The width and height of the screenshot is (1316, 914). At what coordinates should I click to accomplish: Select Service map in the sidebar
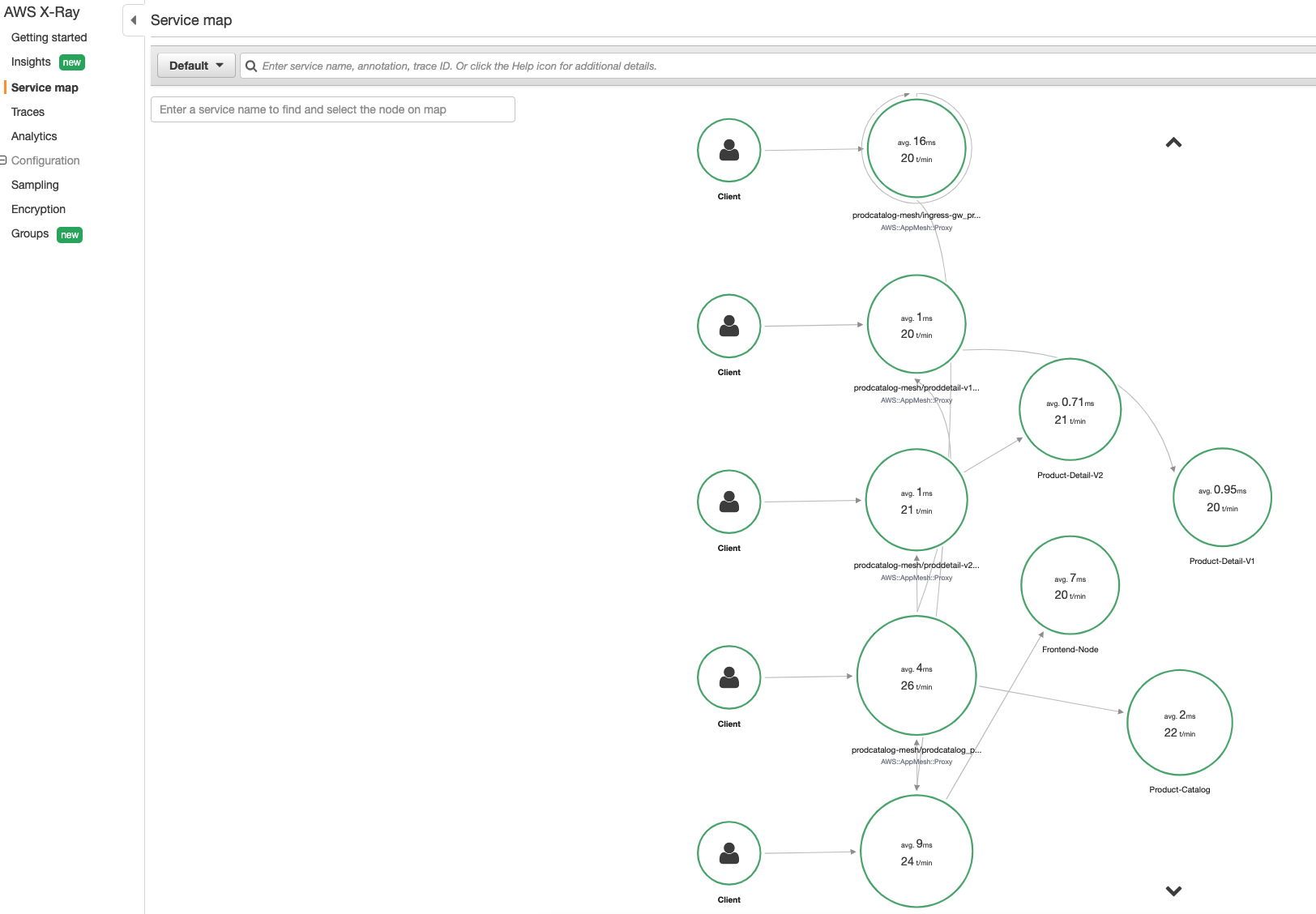[45, 88]
